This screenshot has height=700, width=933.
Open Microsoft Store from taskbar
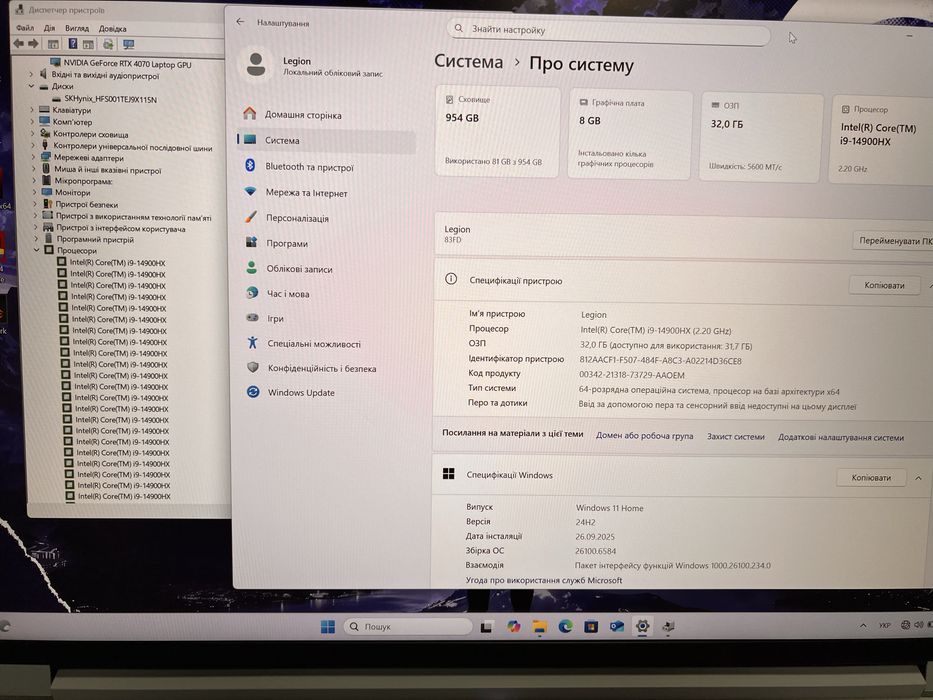pos(591,626)
